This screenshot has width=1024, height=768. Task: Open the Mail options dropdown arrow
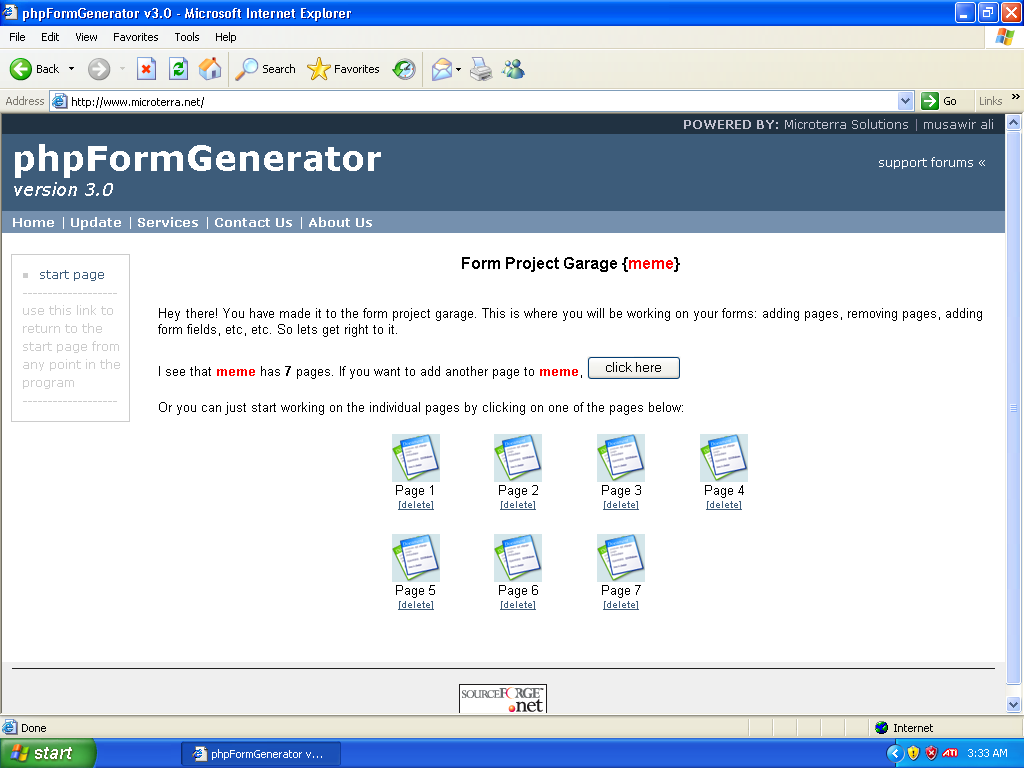tap(458, 69)
